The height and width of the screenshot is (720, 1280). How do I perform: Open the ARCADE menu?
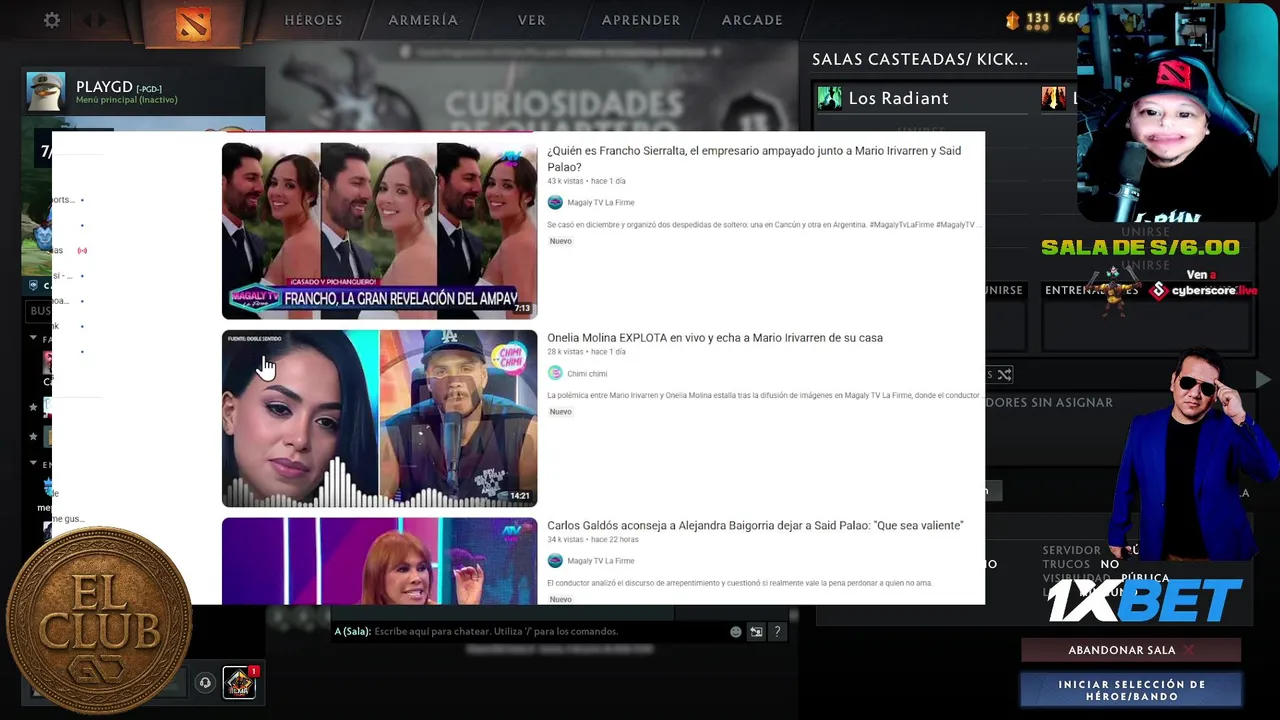[752, 20]
